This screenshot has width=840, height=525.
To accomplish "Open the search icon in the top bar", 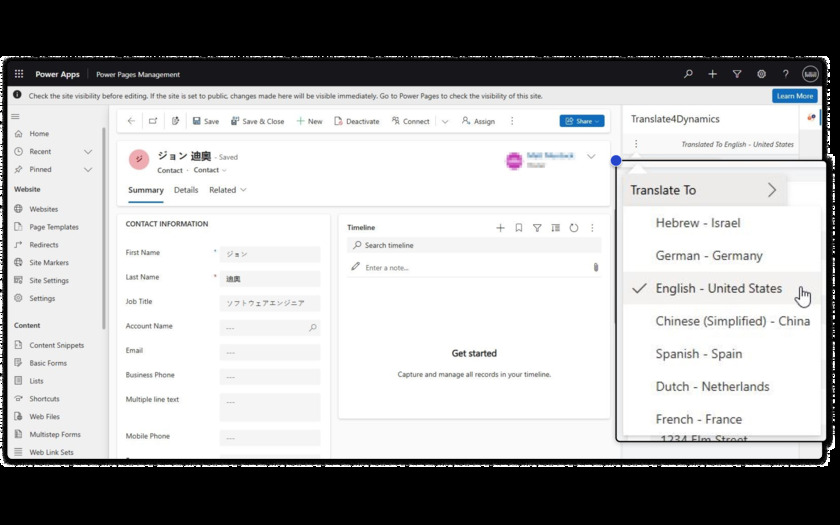I will pyautogui.click(x=688, y=74).
